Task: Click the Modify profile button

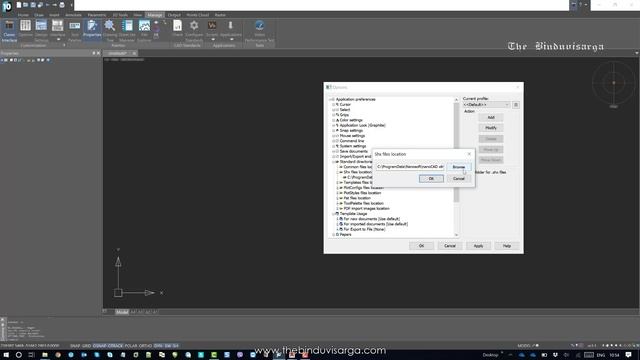Action: [x=491, y=128]
